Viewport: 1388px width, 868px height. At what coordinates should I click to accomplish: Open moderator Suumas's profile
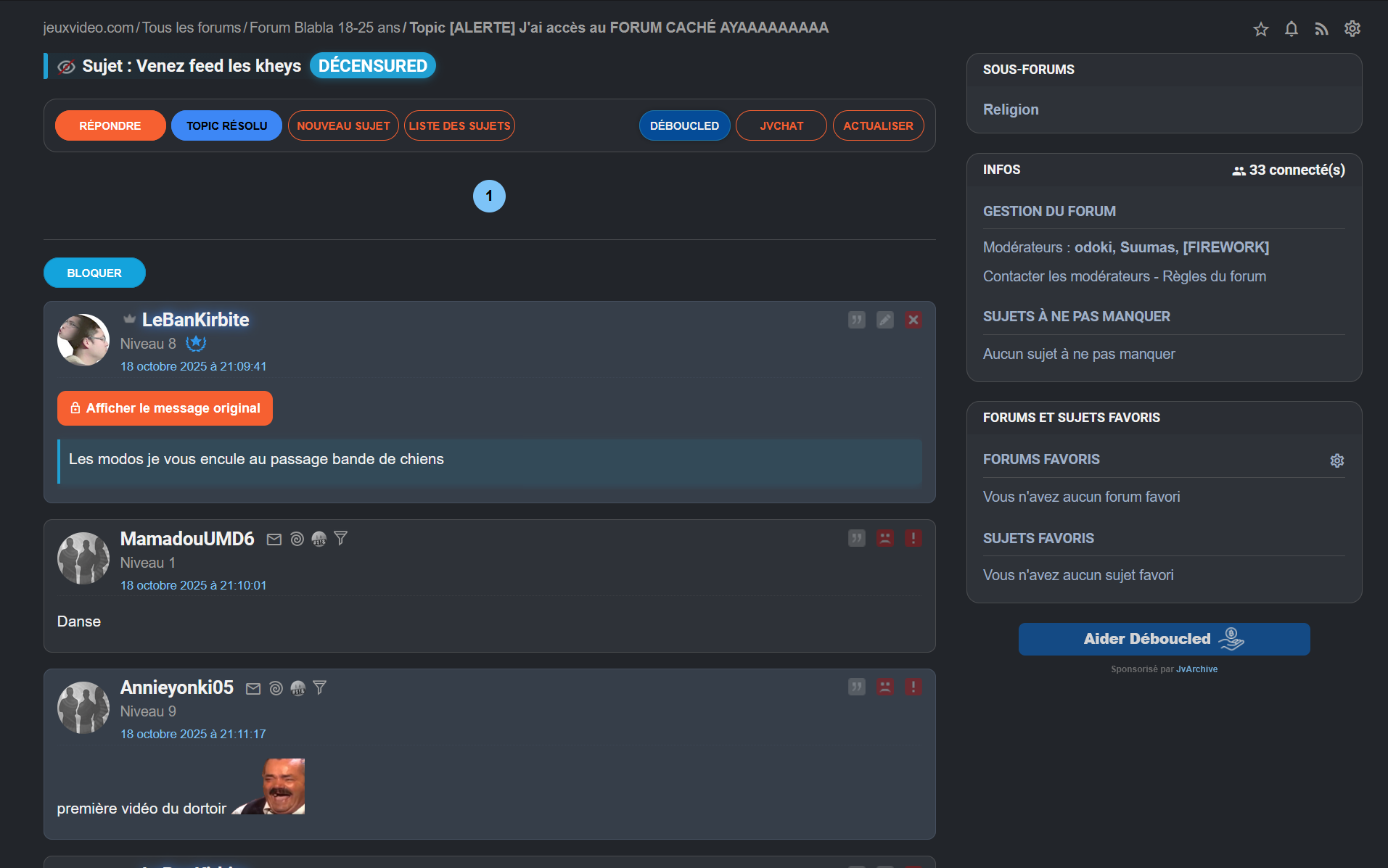(1148, 247)
